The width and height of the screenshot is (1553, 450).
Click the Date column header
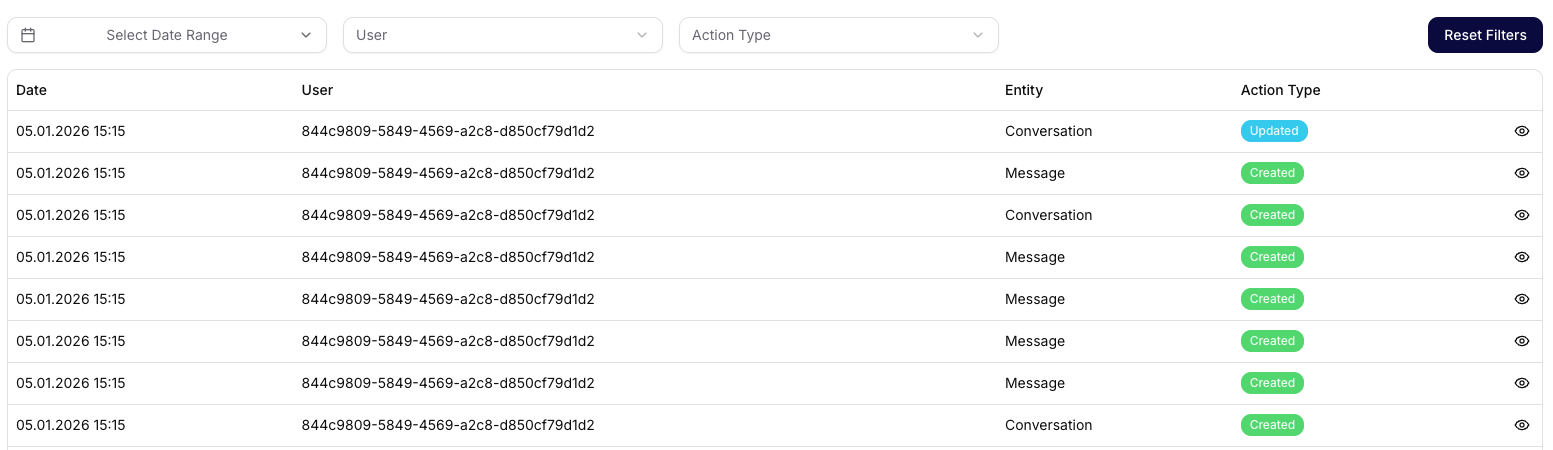point(31,90)
